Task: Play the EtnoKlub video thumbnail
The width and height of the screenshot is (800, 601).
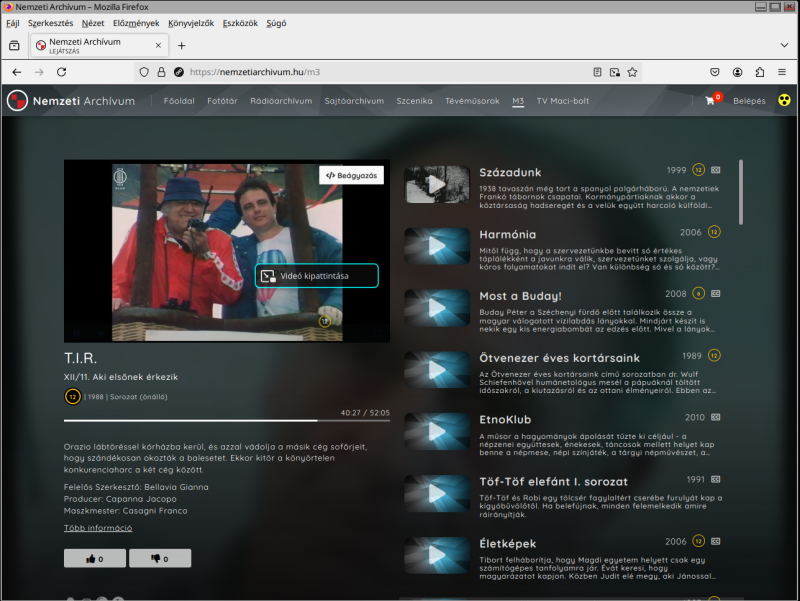Action: point(437,432)
